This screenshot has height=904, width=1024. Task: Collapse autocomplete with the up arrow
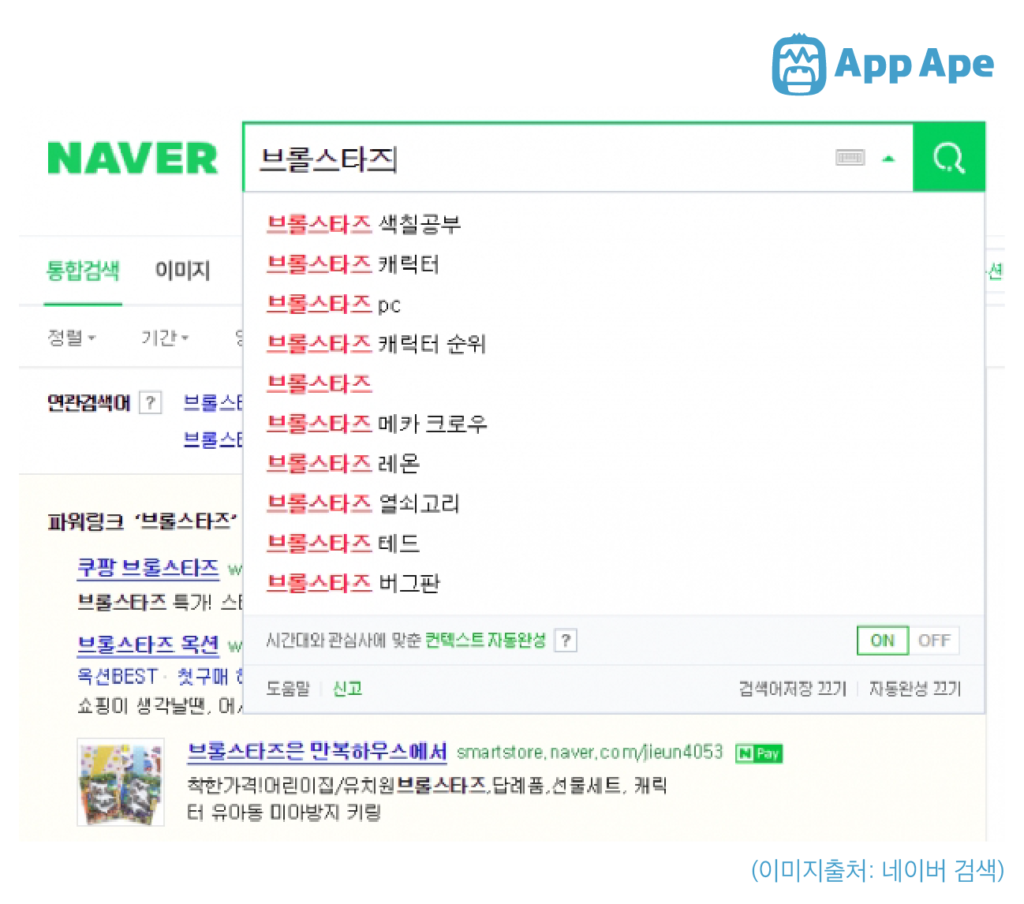pos(888,158)
